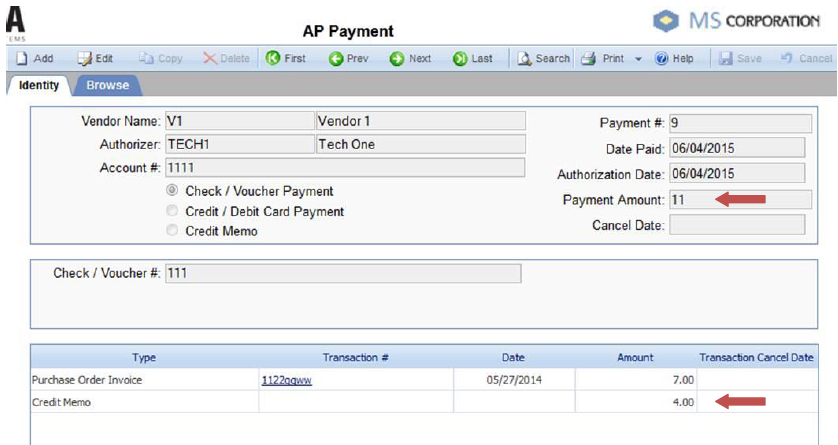Viewport: 838px width, 445px height.
Task: Switch to the Browse tab
Action: point(107,85)
